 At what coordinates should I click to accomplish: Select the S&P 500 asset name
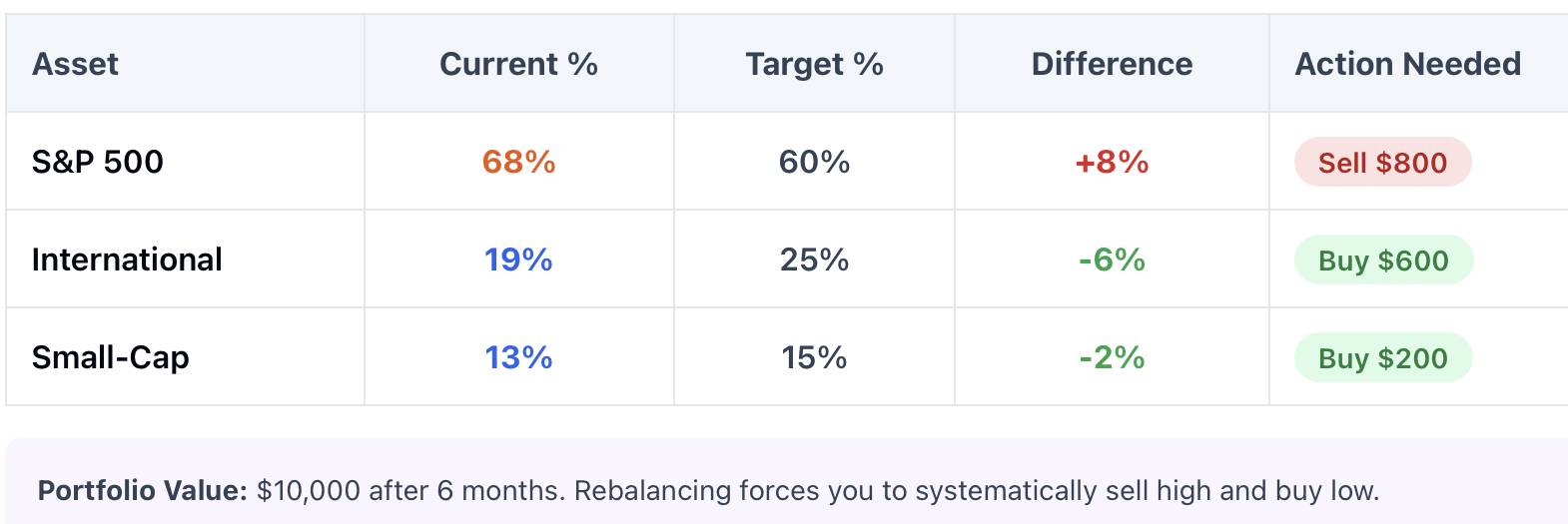[x=98, y=162]
